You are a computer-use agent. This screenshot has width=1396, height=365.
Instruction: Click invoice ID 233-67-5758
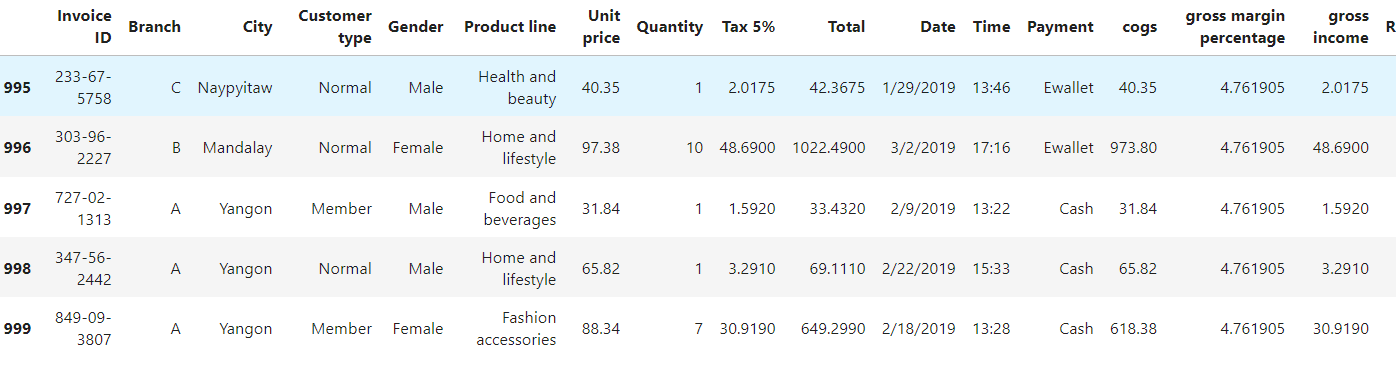click(84, 87)
